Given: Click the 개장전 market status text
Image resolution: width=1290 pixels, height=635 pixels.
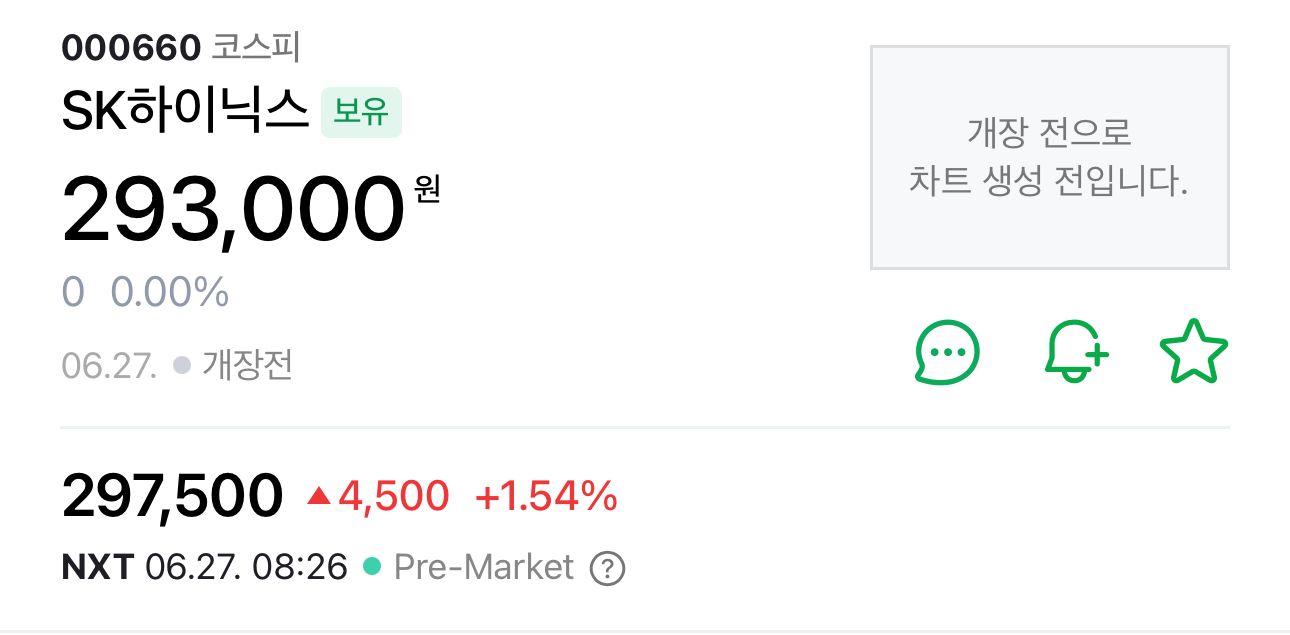Looking at the screenshot, I should (247, 365).
